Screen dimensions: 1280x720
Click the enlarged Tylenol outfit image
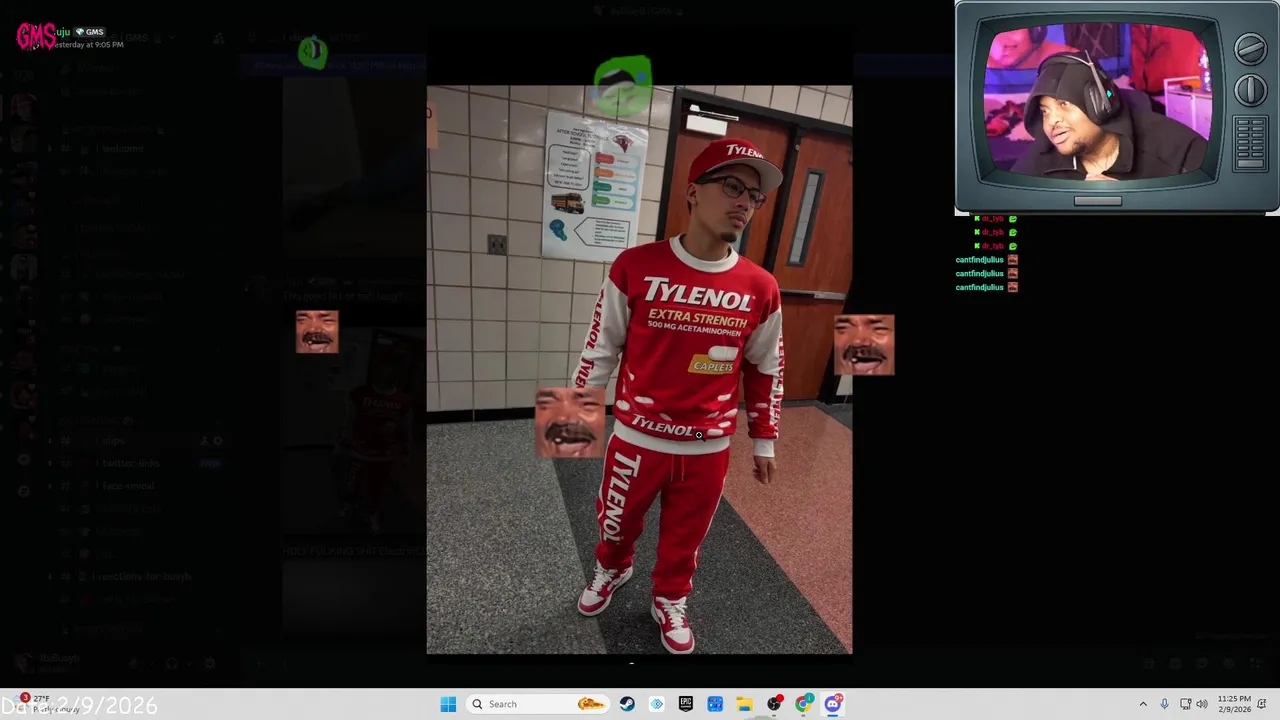639,370
